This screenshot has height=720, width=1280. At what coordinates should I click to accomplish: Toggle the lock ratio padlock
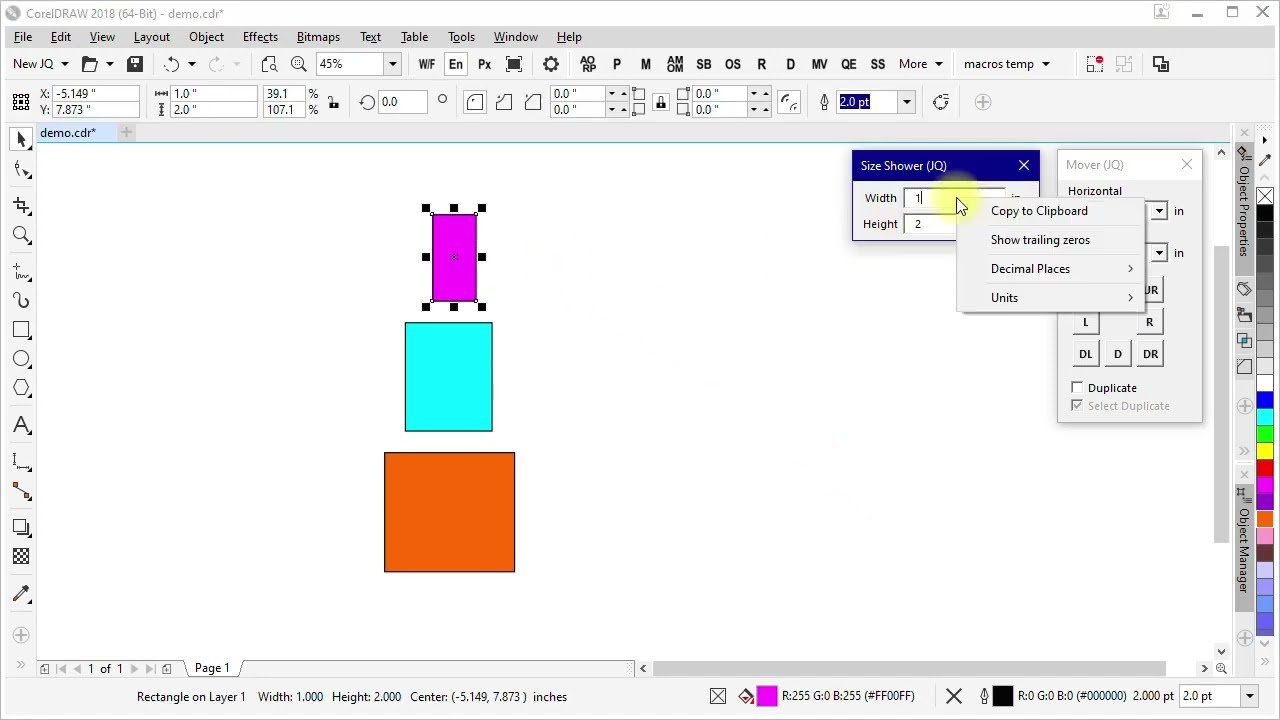tap(333, 102)
